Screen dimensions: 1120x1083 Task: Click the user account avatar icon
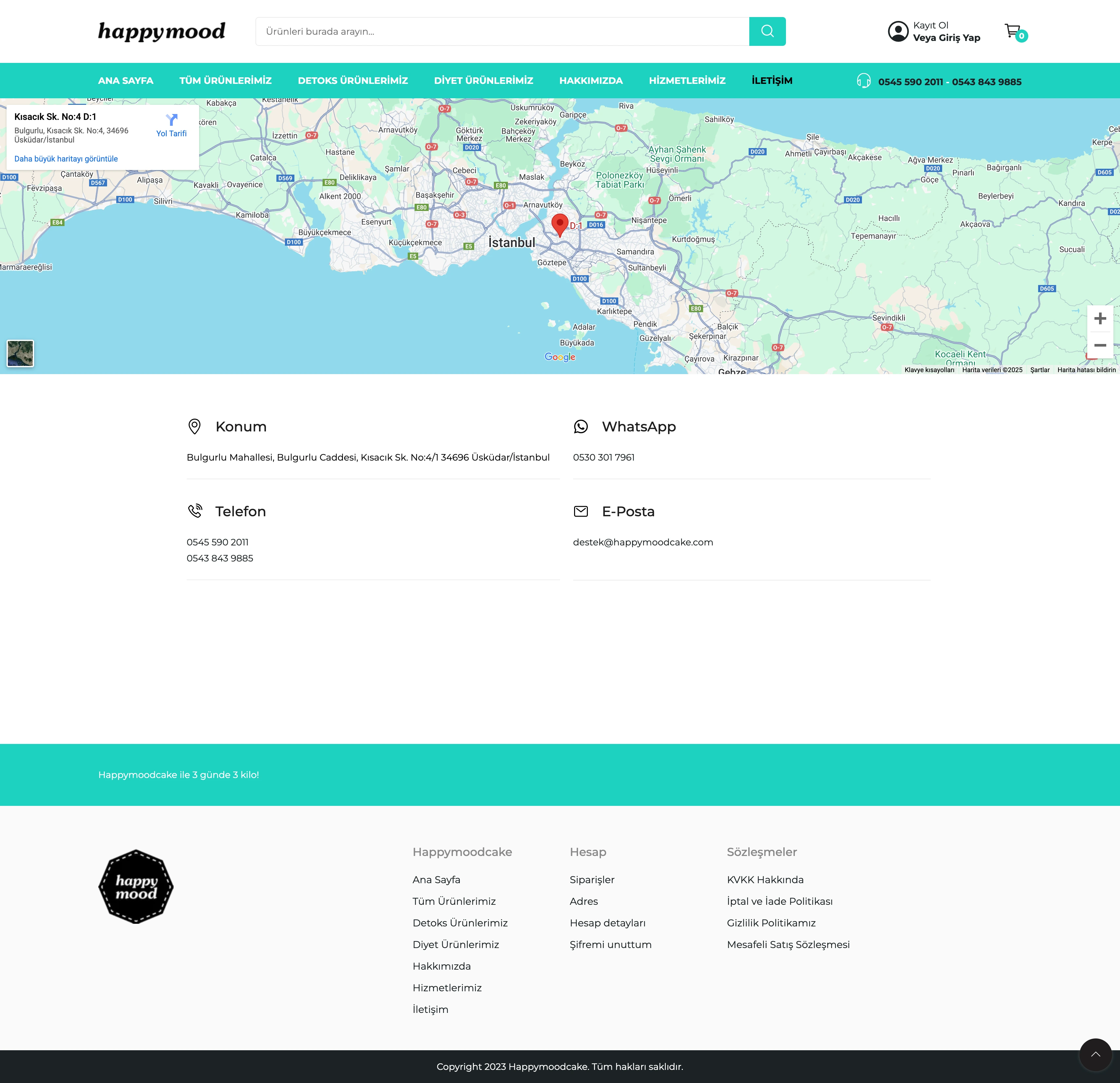(x=898, y=31)
